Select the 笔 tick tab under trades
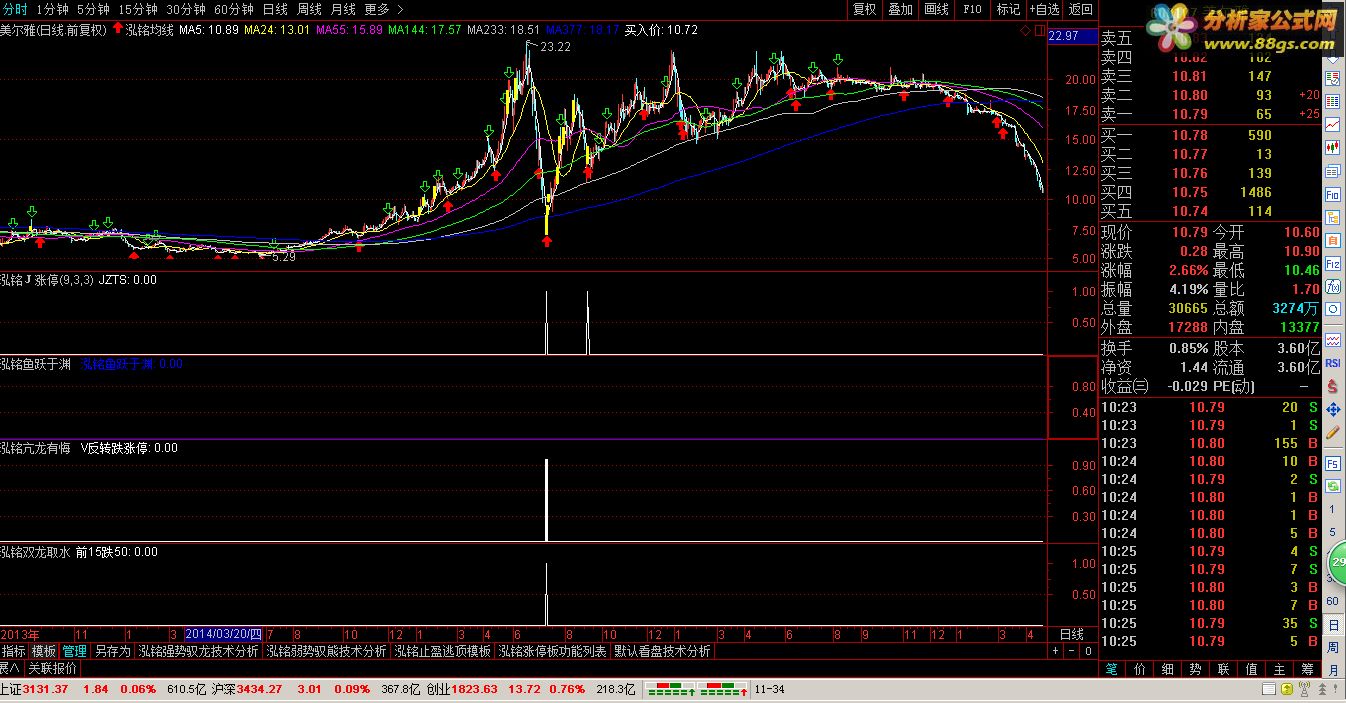Screen dimensions: 1346x703 1113,669
